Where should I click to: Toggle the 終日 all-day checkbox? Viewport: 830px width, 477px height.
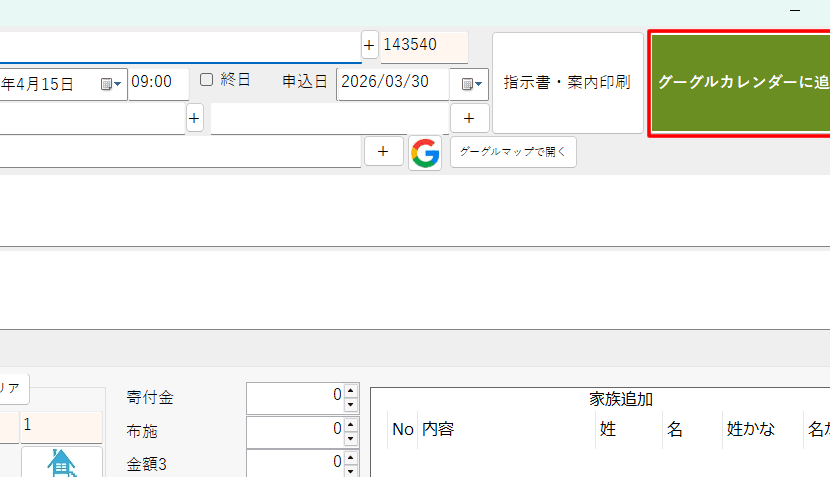[207, 80]
